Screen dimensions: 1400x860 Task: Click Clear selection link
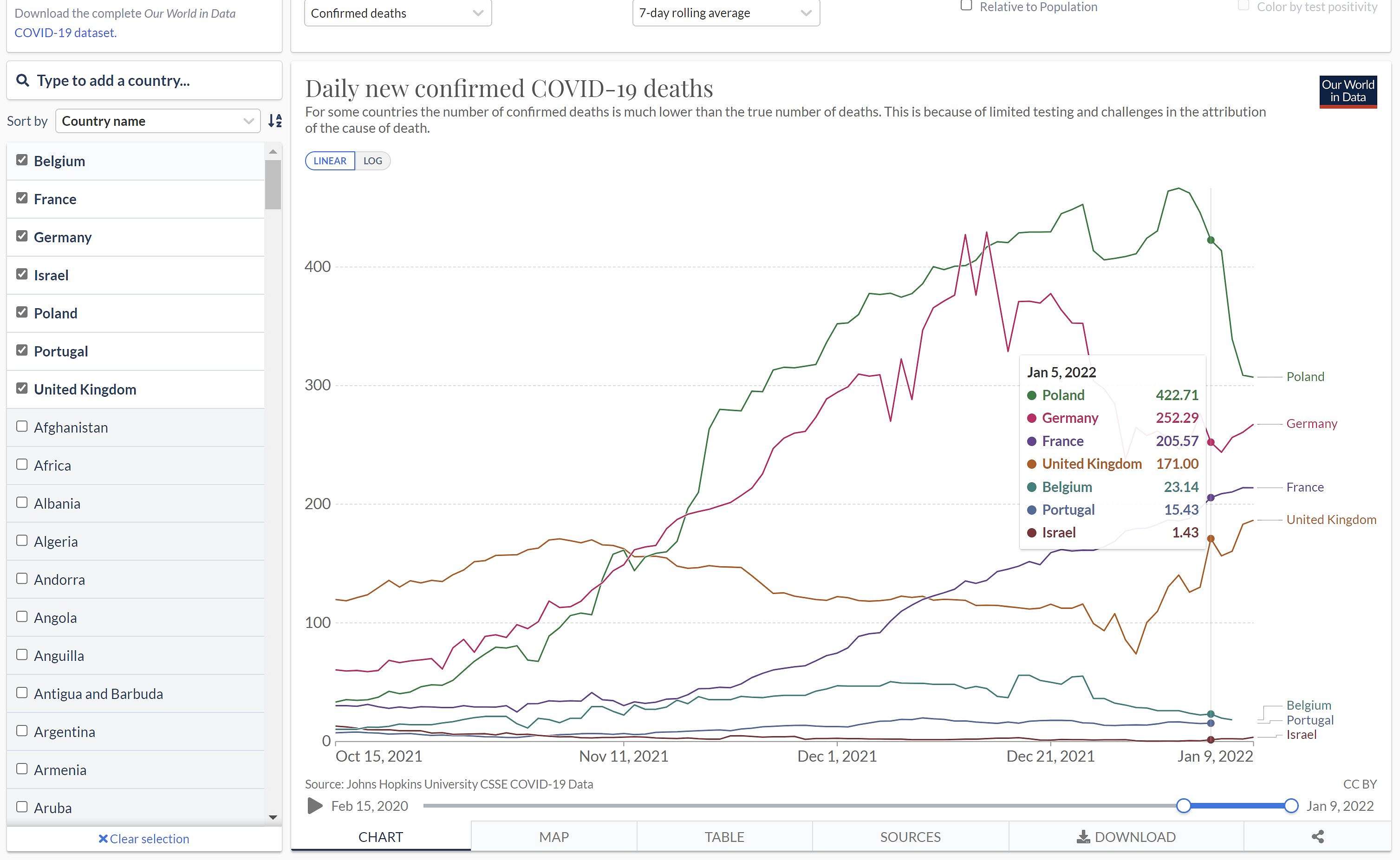[x=143, y=838]
